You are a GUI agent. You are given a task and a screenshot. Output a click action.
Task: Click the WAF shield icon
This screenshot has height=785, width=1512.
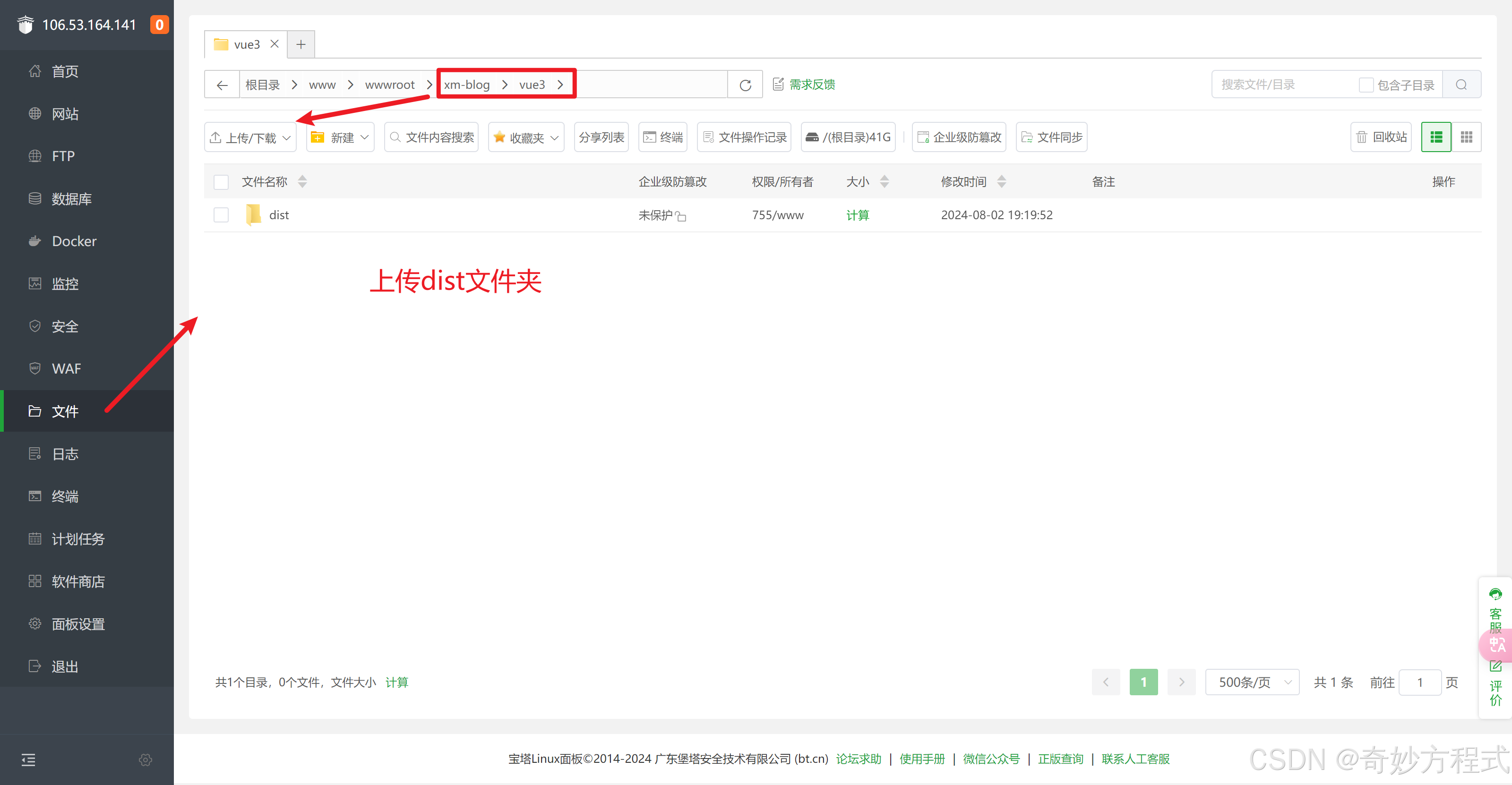coord(35,368)
